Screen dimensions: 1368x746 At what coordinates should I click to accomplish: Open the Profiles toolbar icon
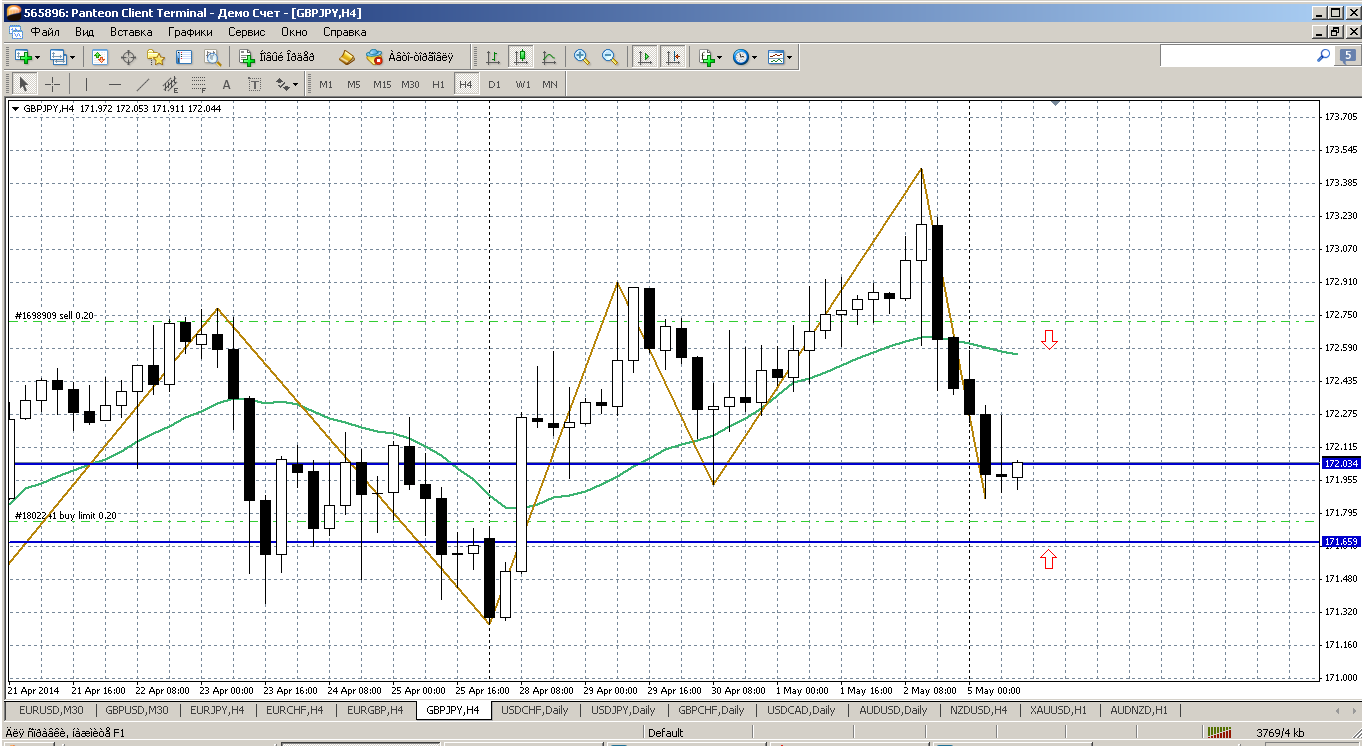pyautogui.click(x=57, y=57)
